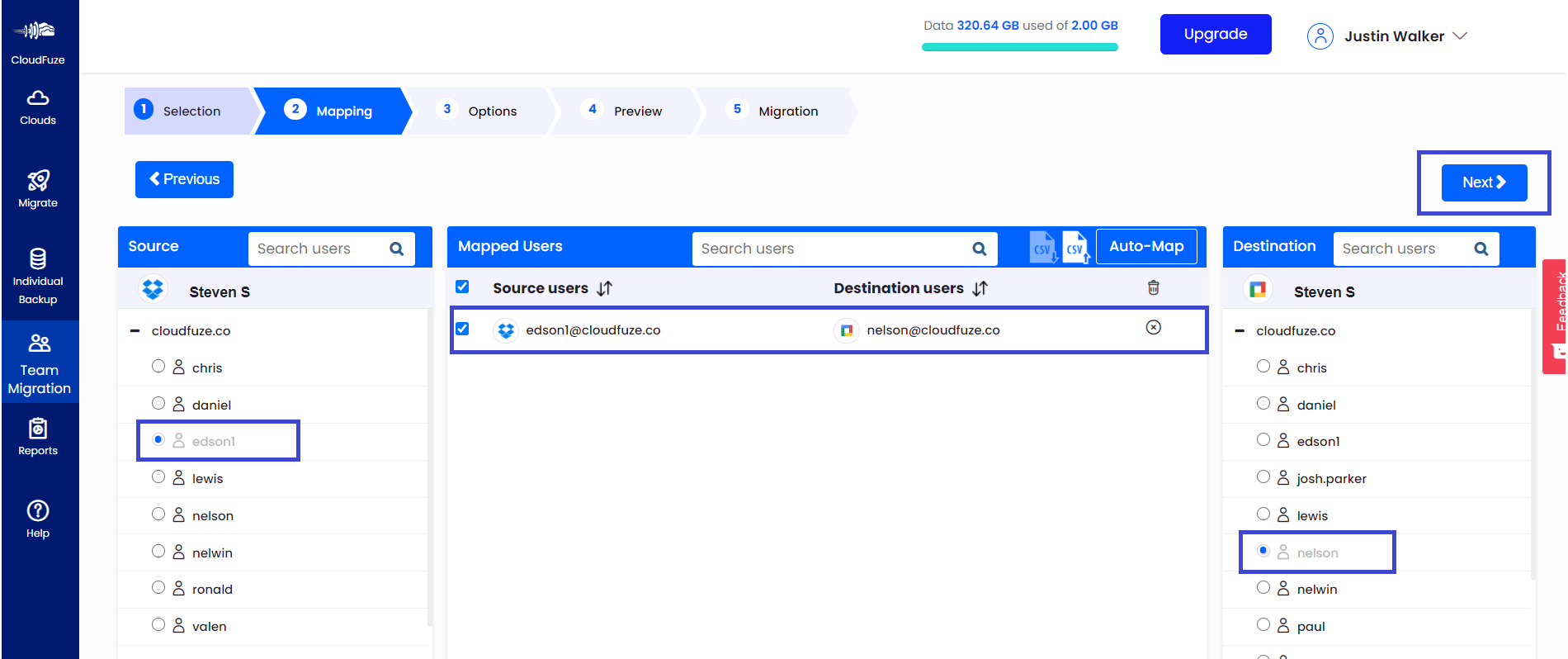
Task: Open Individual Backup section
Action: 38,277
